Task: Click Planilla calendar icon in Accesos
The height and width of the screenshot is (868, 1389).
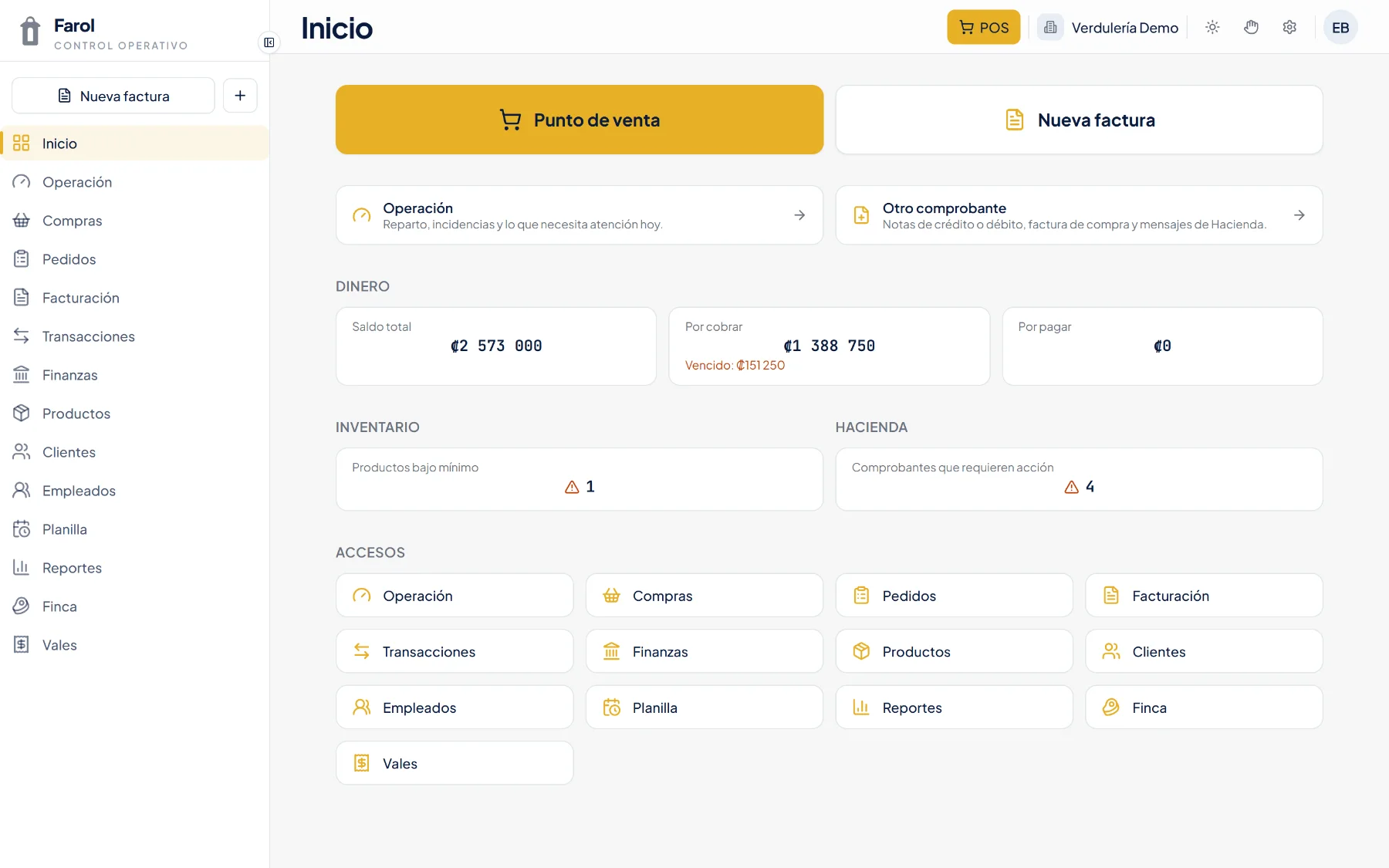Action: 612,708
